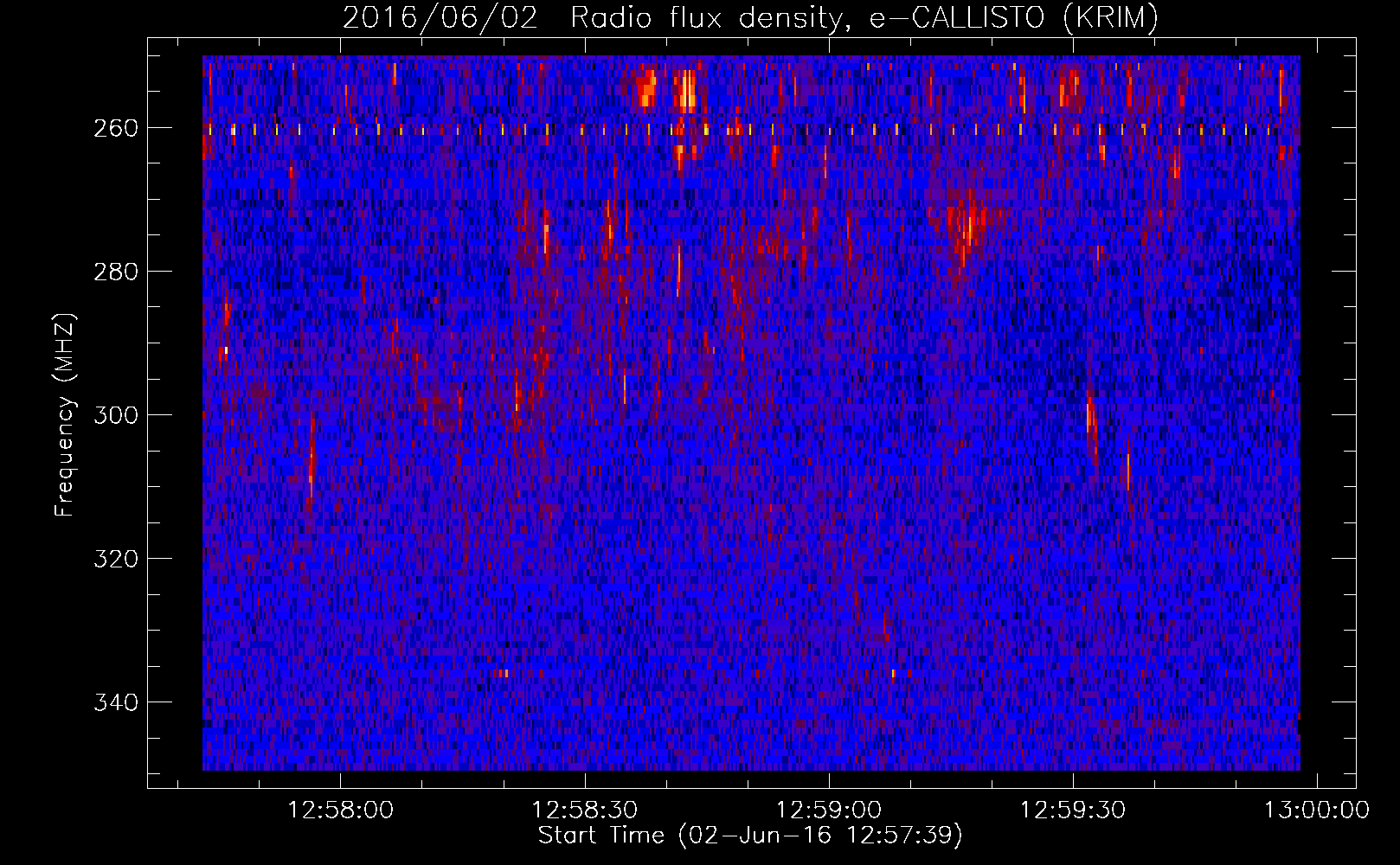Click the 300 frequency tick label
Screen dimensions: 1400x865
point(115,415)
